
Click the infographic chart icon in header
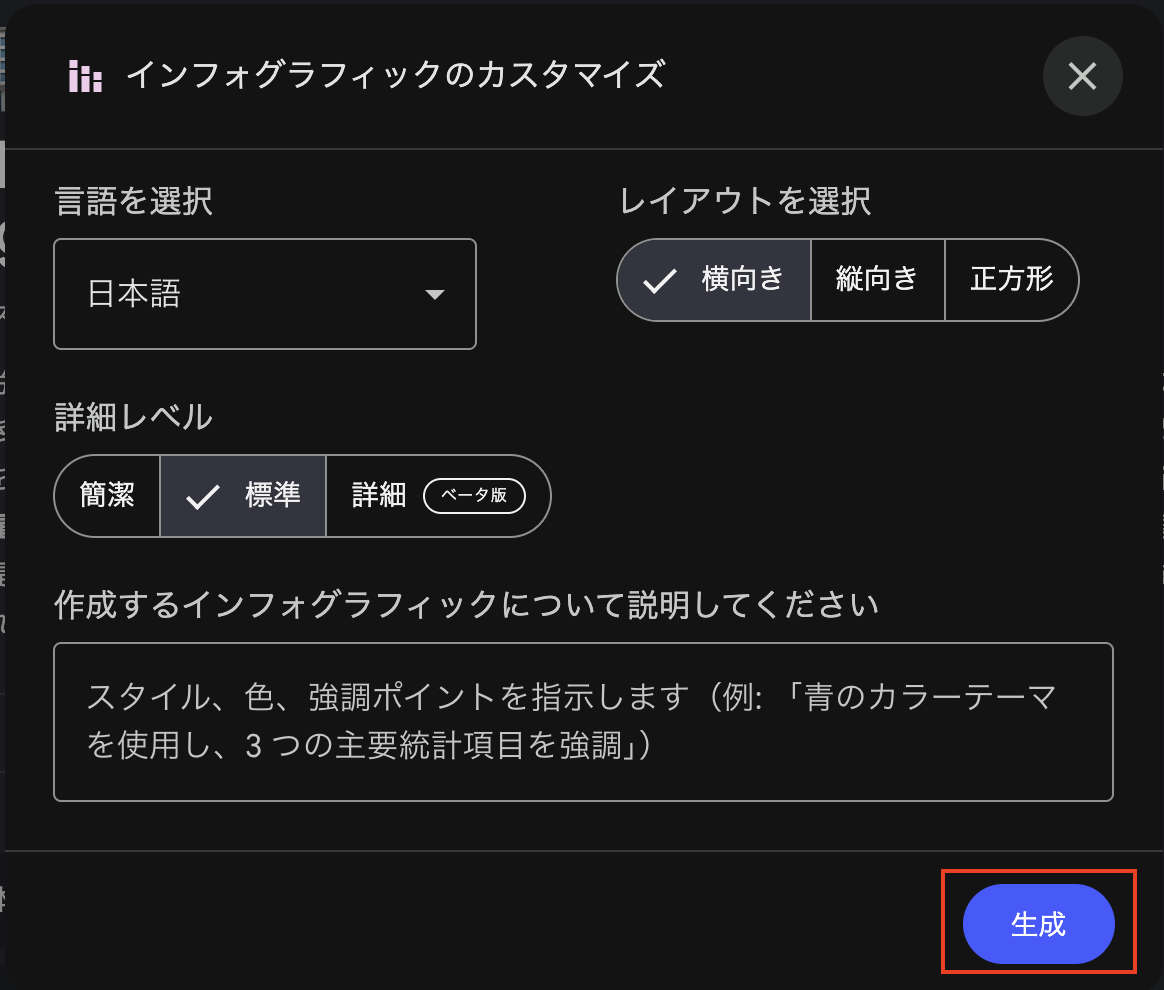pyautogui.click(x=86, y=76)
